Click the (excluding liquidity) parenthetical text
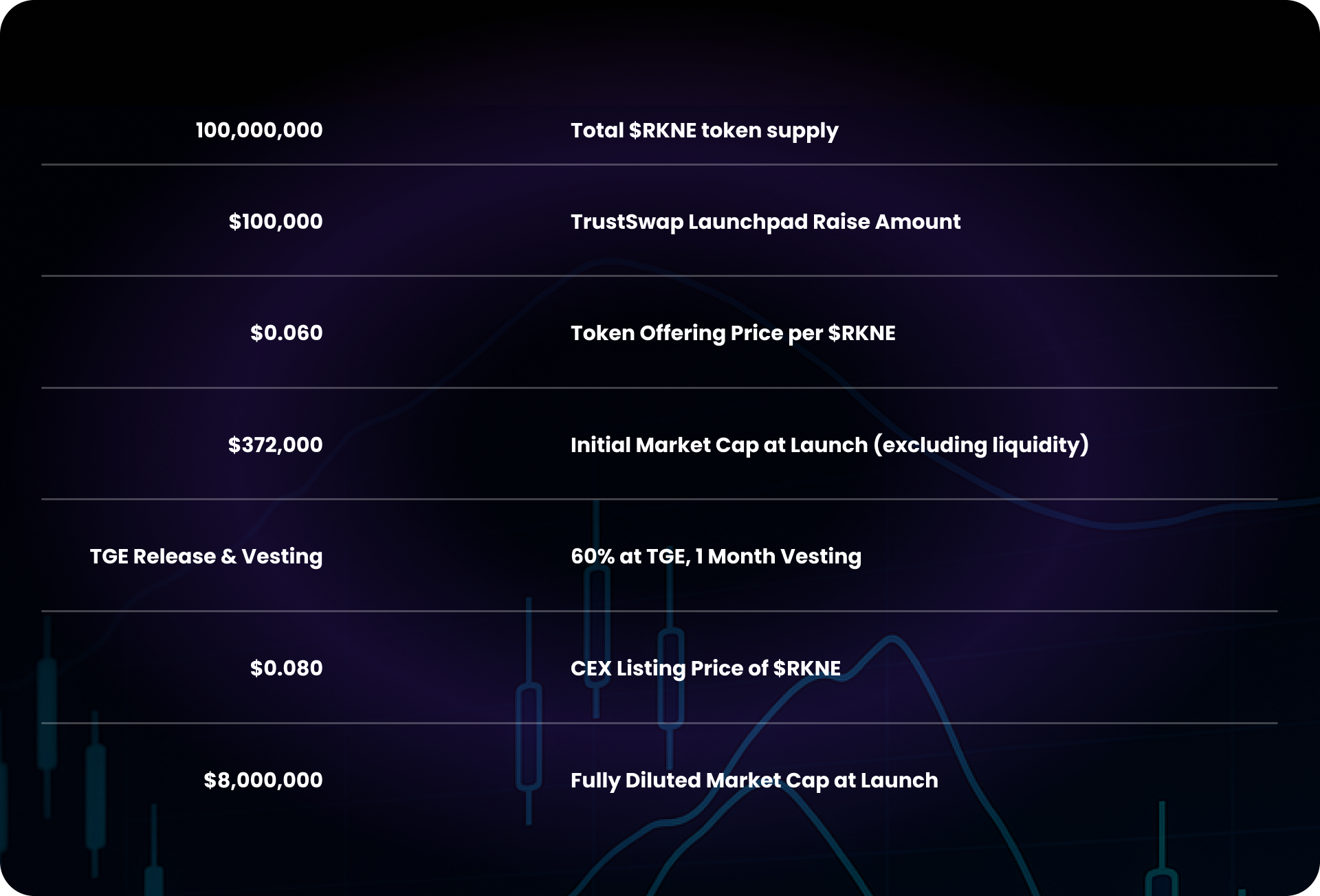1320x896 pixels. (x=981, y=445)
